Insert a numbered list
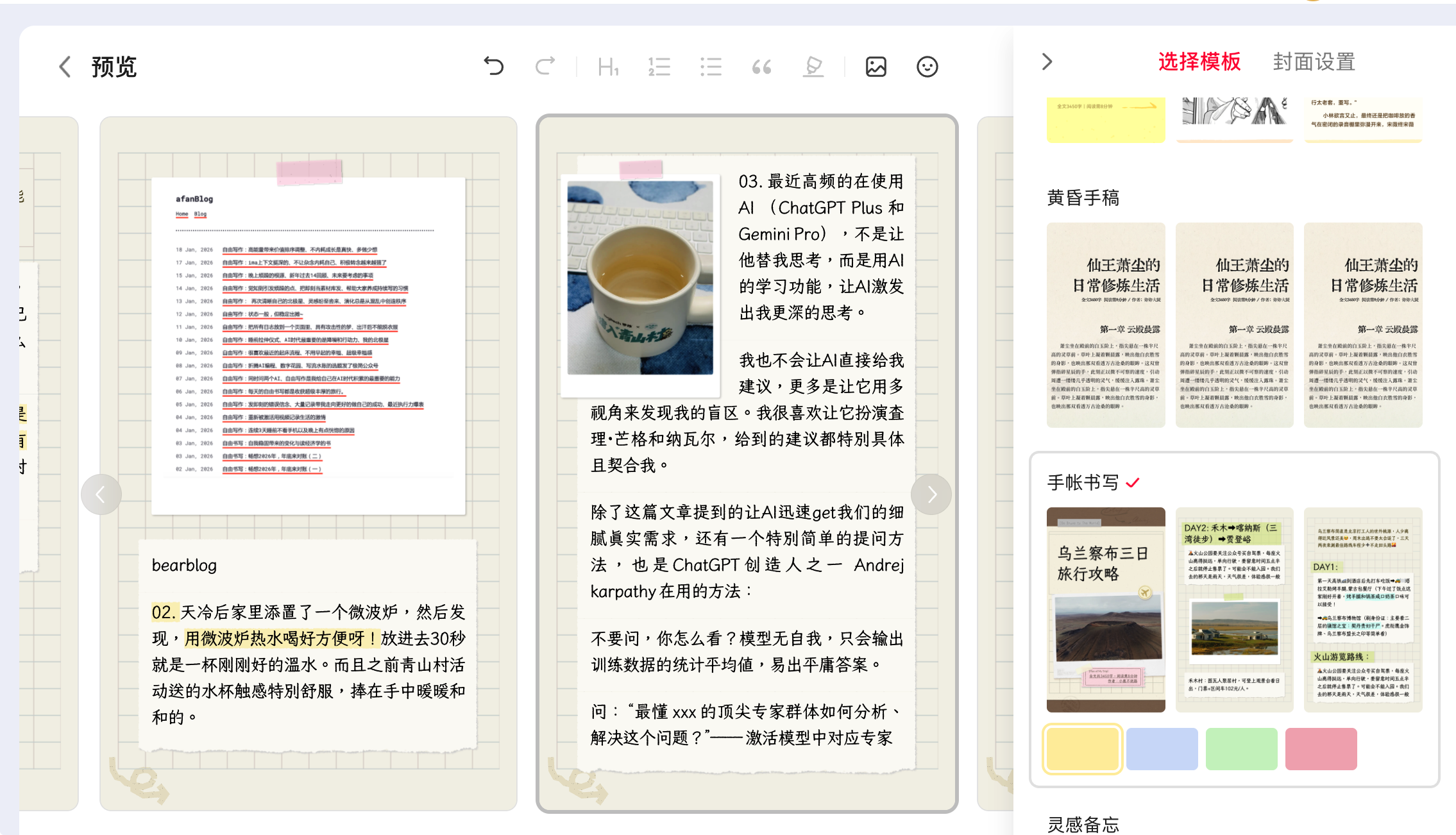The width and height of the screenshot is (1456, 835). point(659,66)
